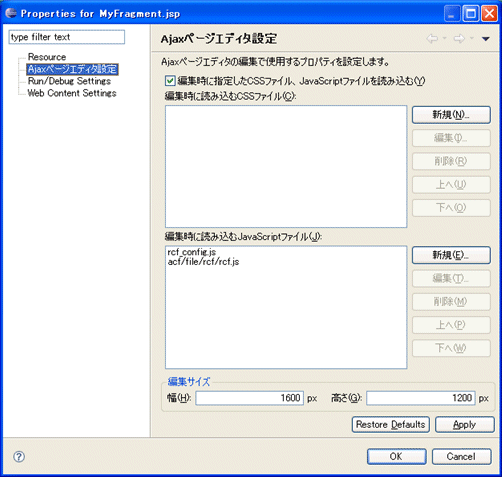The width and height of the screenshot is (502, 477).
Task: Click 新規(E) button for JavaScript files
Action: click(451, 255)
